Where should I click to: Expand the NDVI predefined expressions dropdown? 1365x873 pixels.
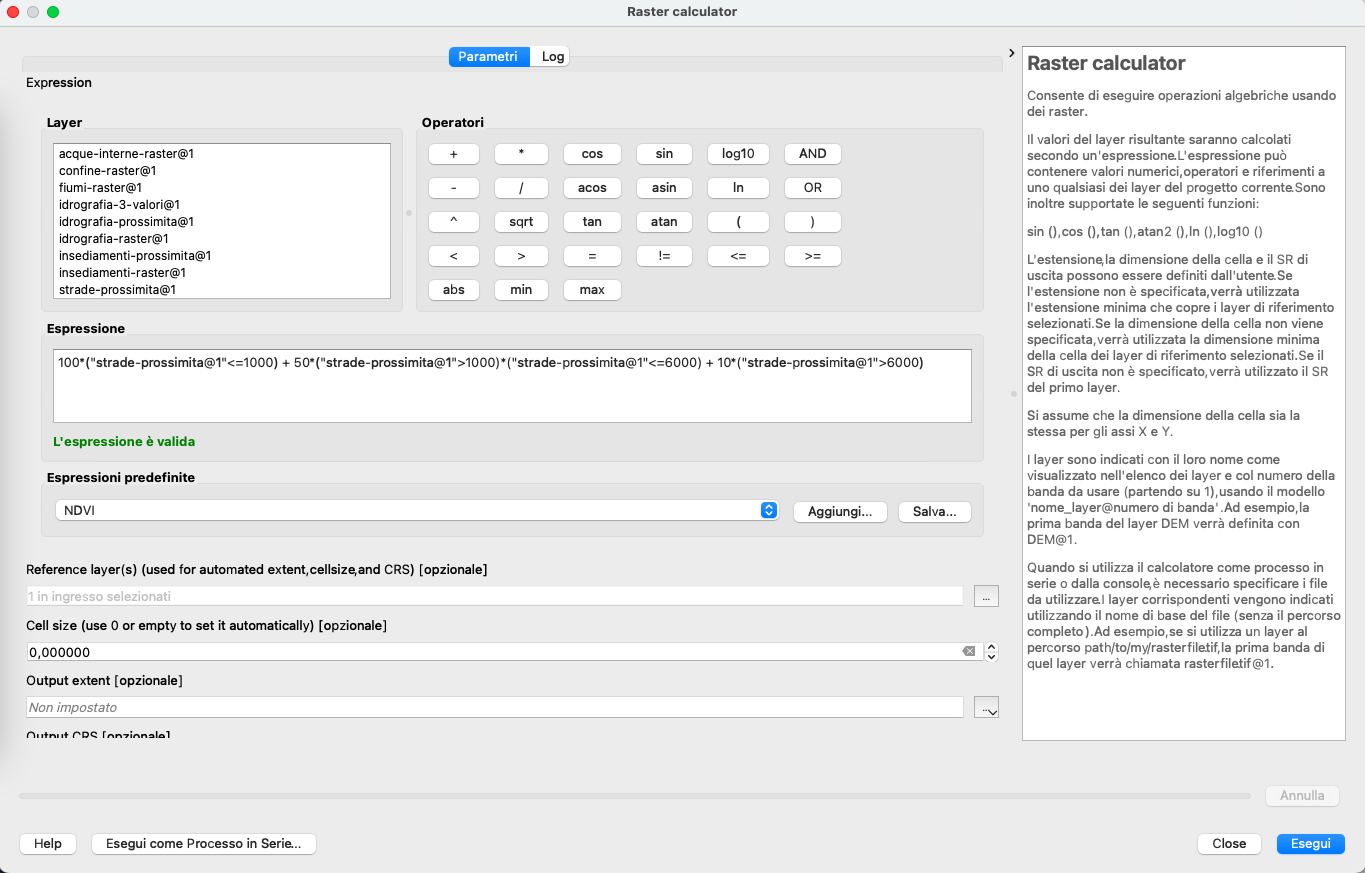[x=768, y=511]
